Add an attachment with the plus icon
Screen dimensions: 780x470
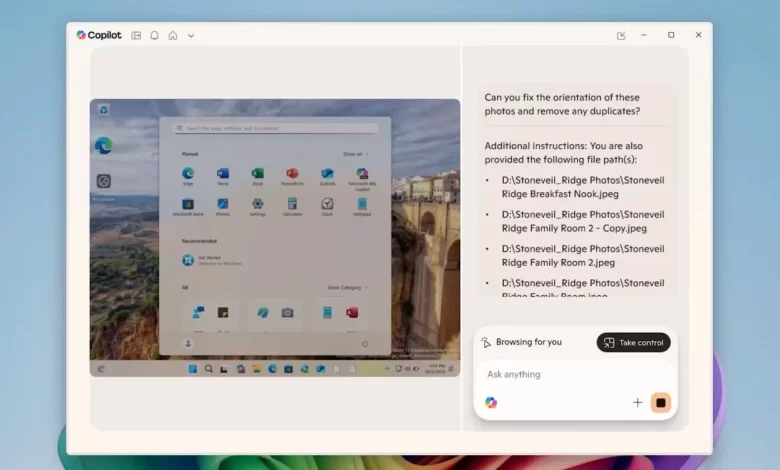pyautogui.click(x=637, y=402)
